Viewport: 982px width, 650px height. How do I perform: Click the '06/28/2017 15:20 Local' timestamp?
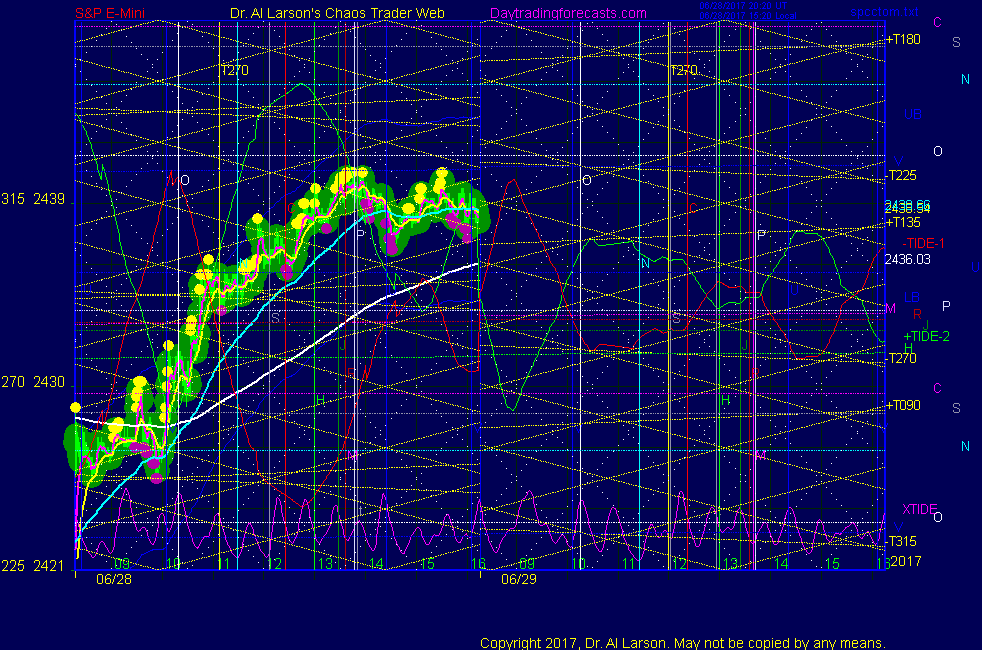point(748,16)
